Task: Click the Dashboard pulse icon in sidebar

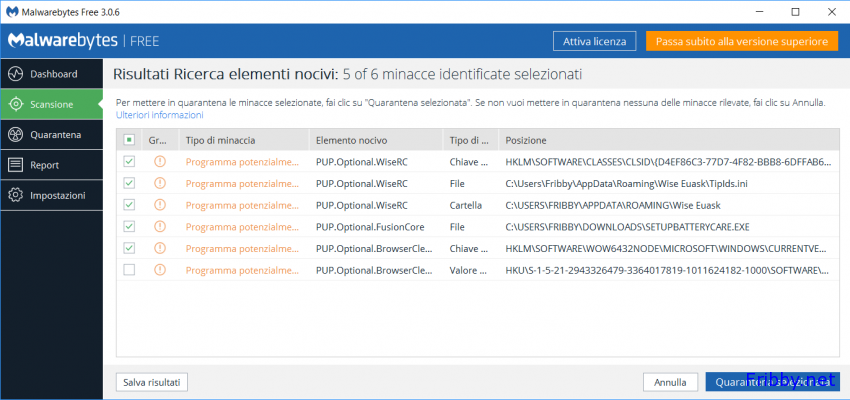Action: click(x=16, y=74)
